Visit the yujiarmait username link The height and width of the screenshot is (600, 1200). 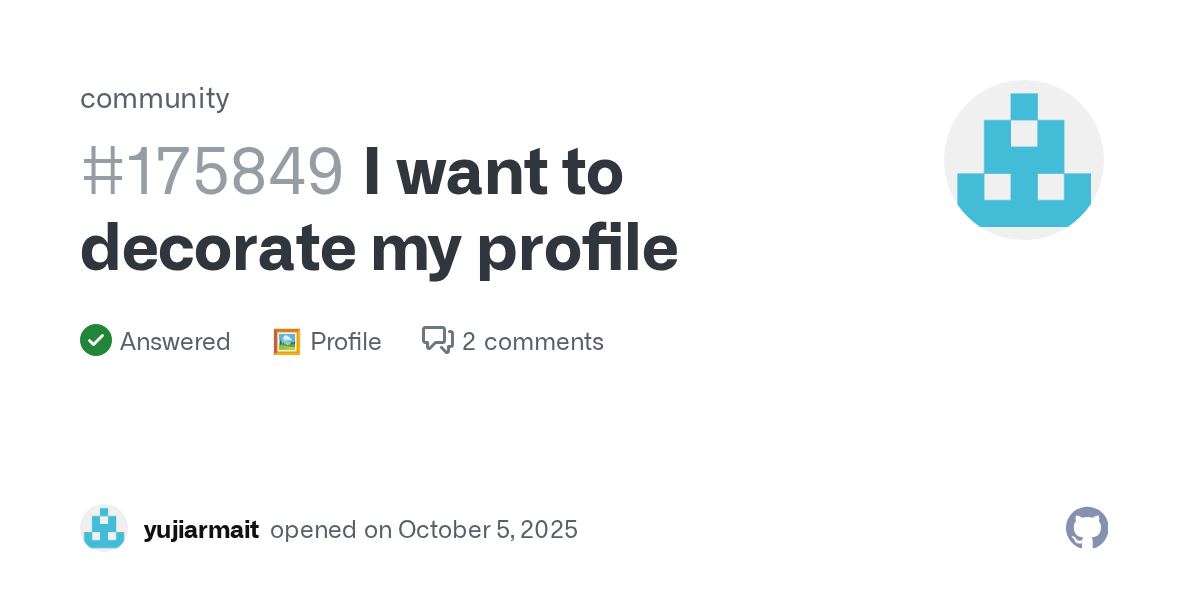coord(201,530)
